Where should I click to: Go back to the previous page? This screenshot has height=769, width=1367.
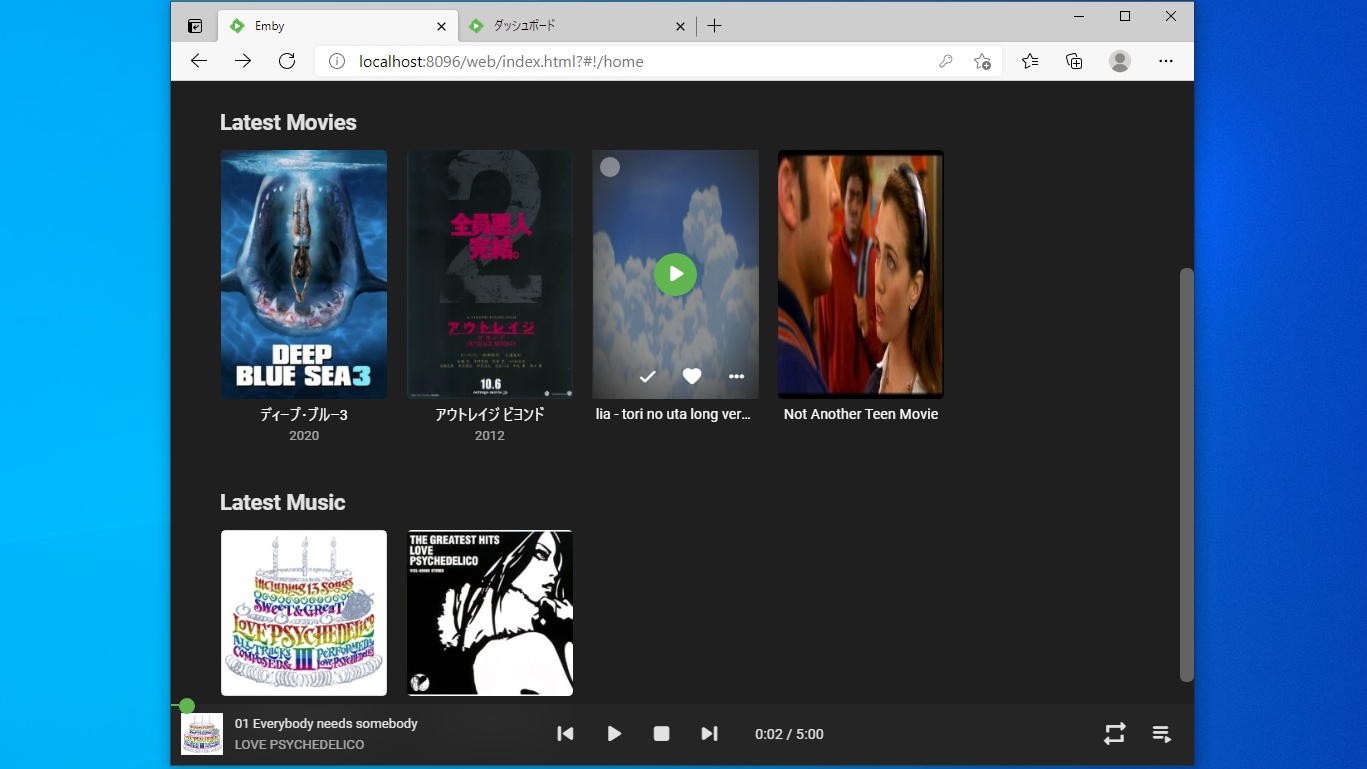199,61
